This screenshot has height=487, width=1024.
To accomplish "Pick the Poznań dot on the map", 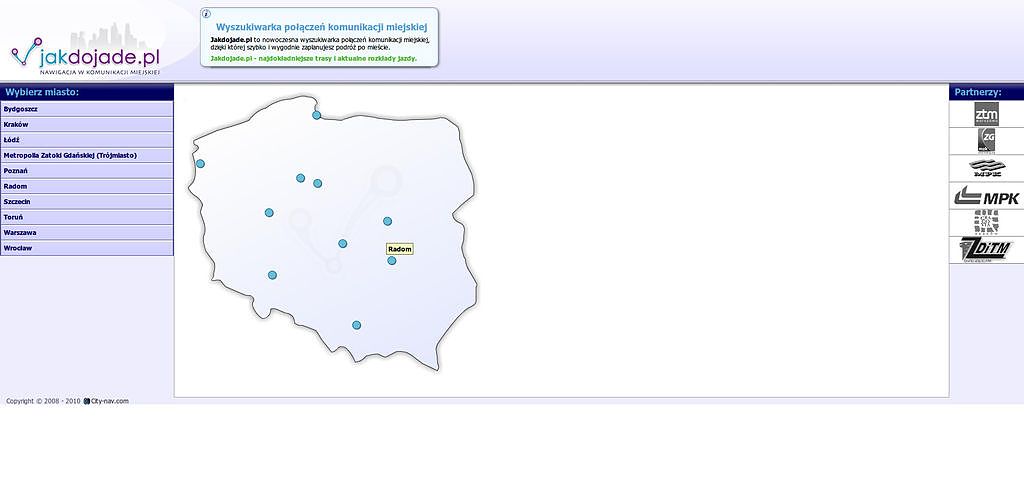I will click(x=269, y=212).
